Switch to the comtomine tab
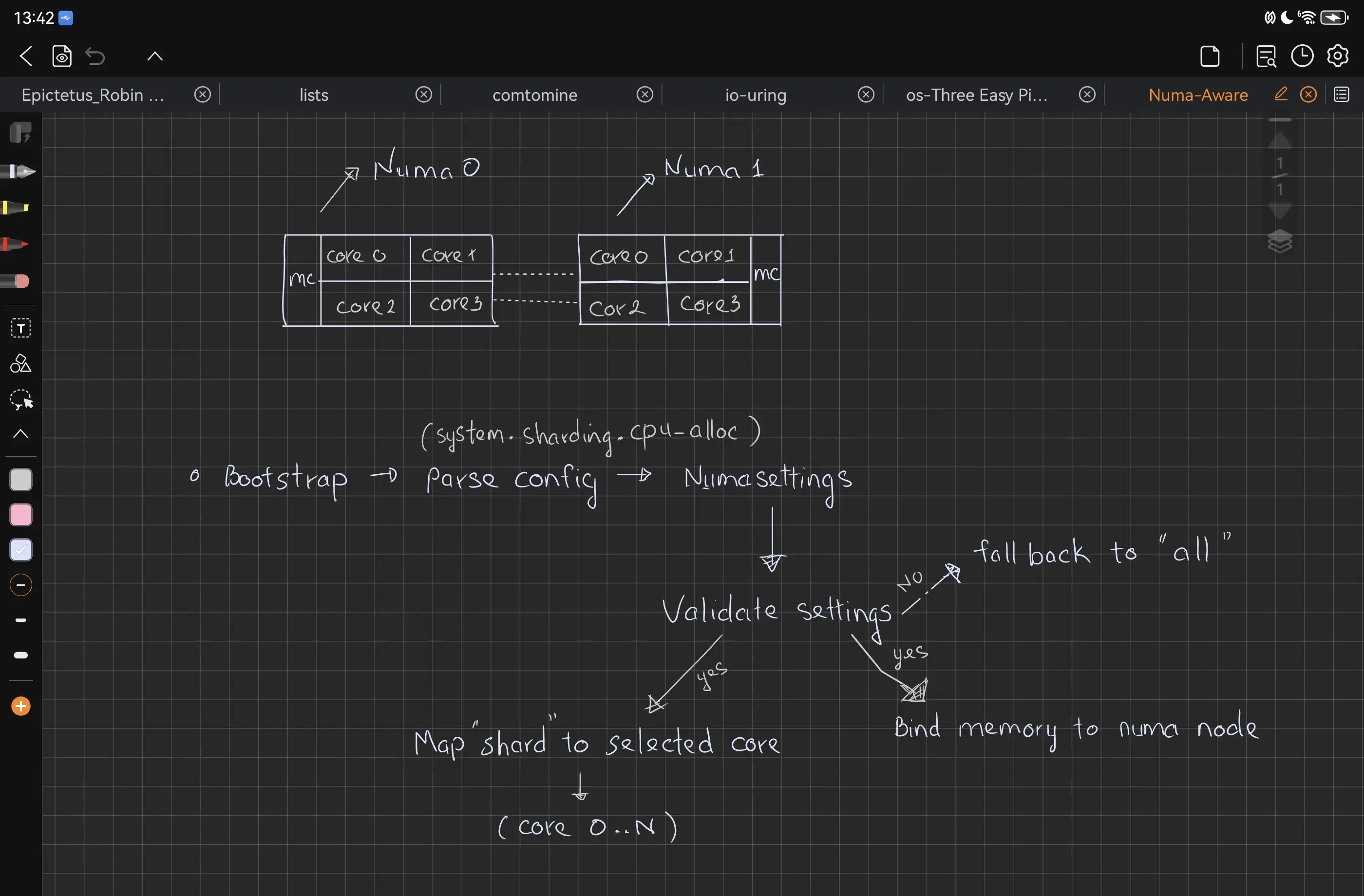1364x896 pixels. tap(535, 94)
